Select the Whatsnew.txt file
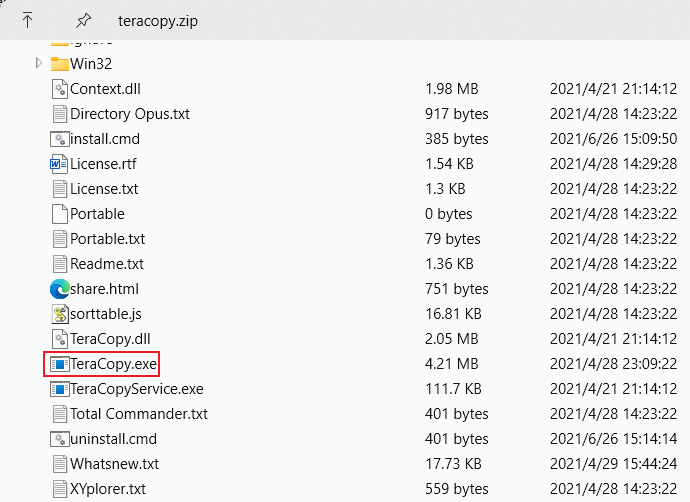The width and height of the screenshot is (690, 502). tap(114, 464)
